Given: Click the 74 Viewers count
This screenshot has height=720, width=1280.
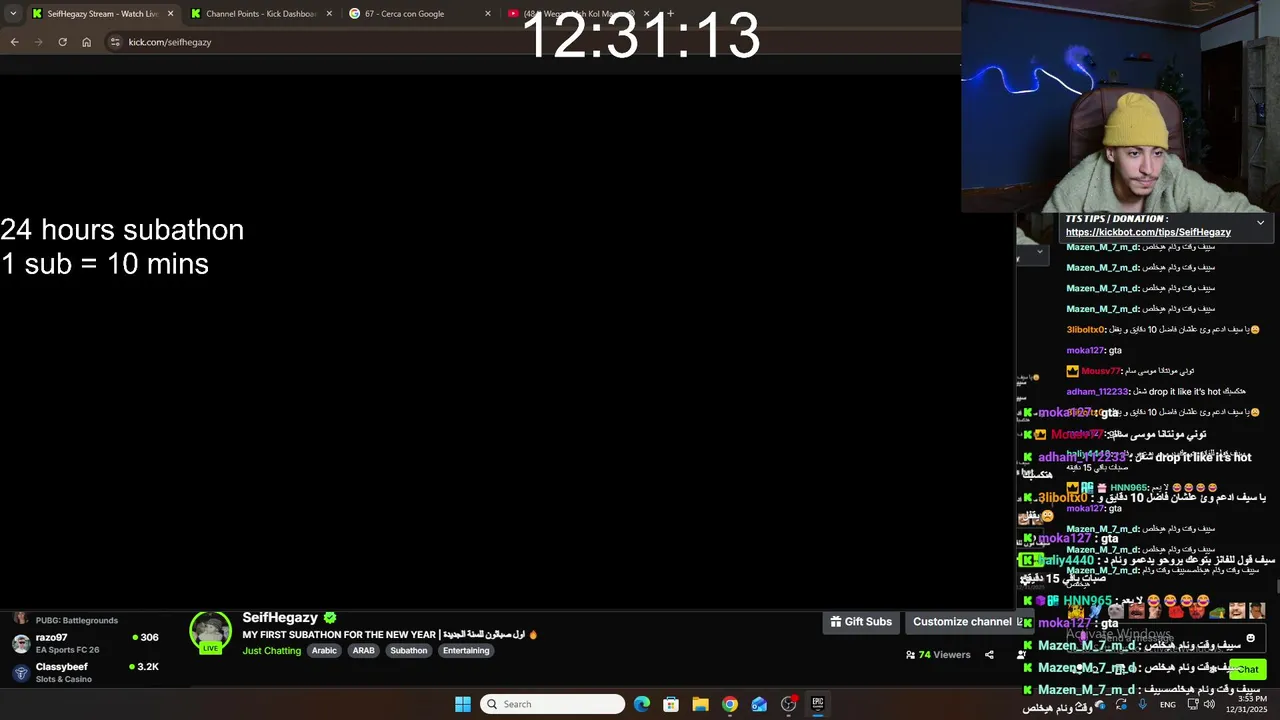Looking at the screenshot, I should tap(938, 655).
